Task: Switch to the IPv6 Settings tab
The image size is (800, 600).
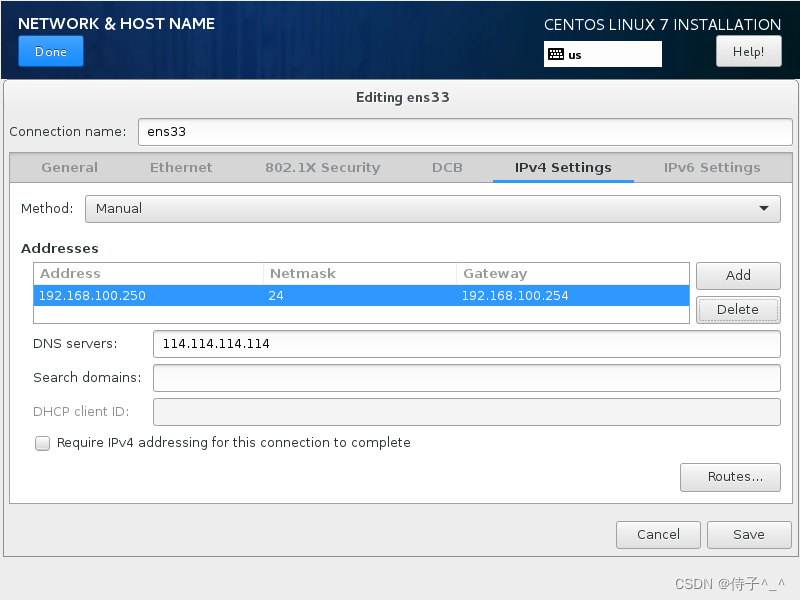Action: coord(712,167)
